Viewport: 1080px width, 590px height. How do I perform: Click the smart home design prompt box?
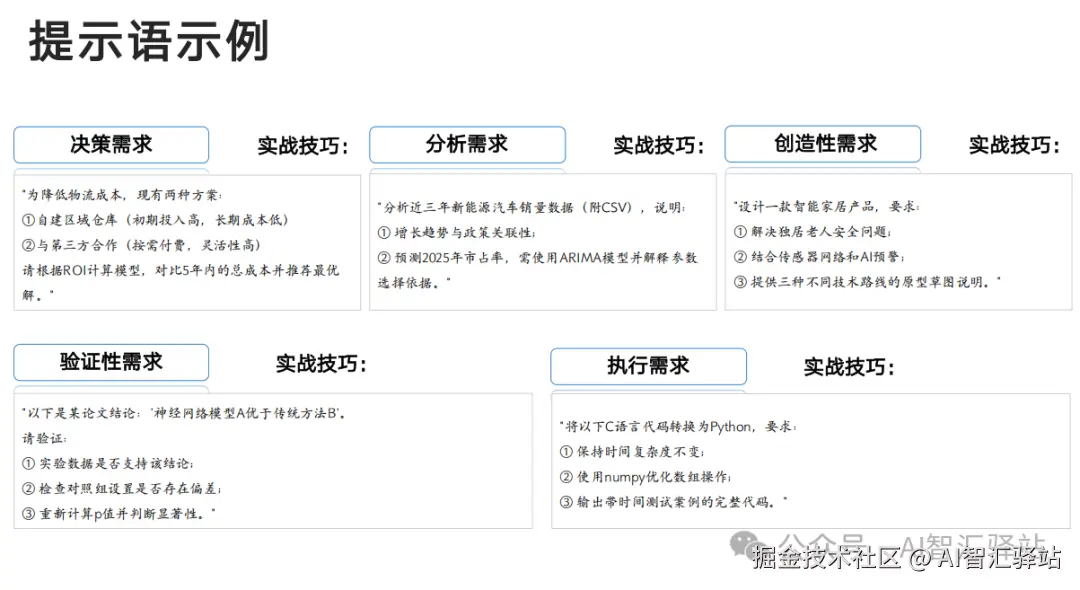point(897,243)
